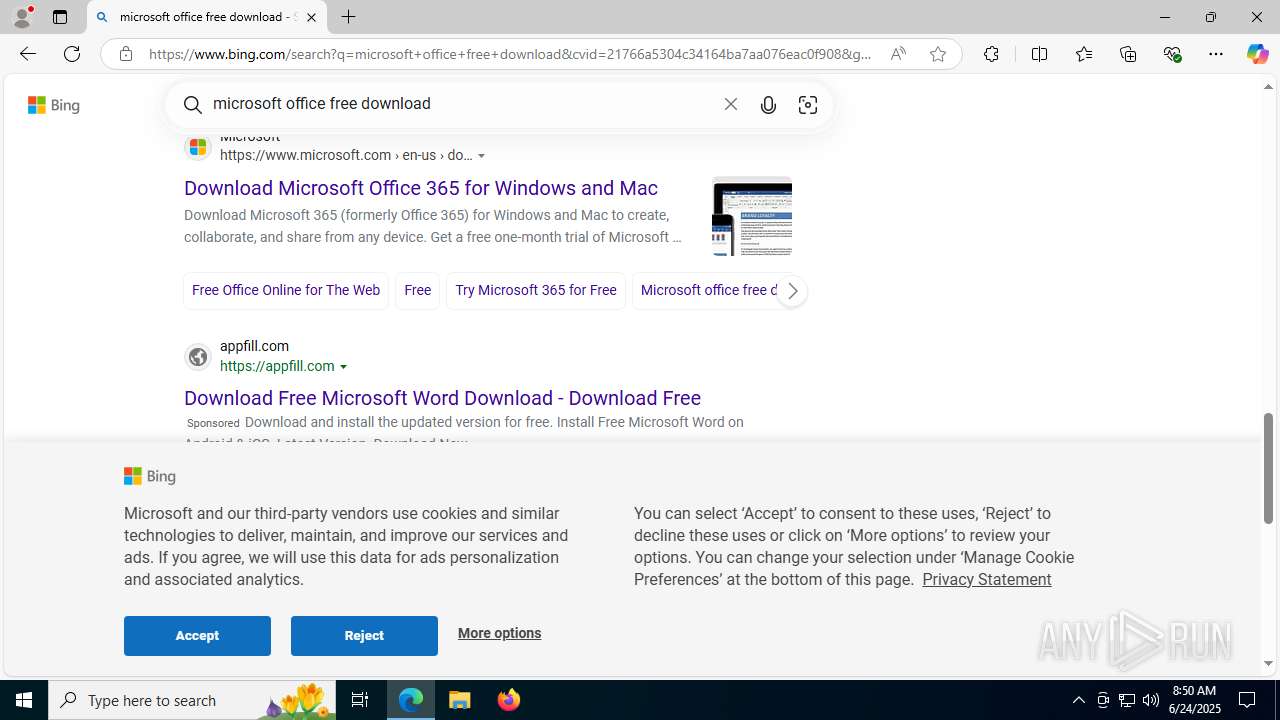Viewport: 1280px width, 720px height.
Task: Show more chips with right arrow
Action: click(x=792, y=291)
